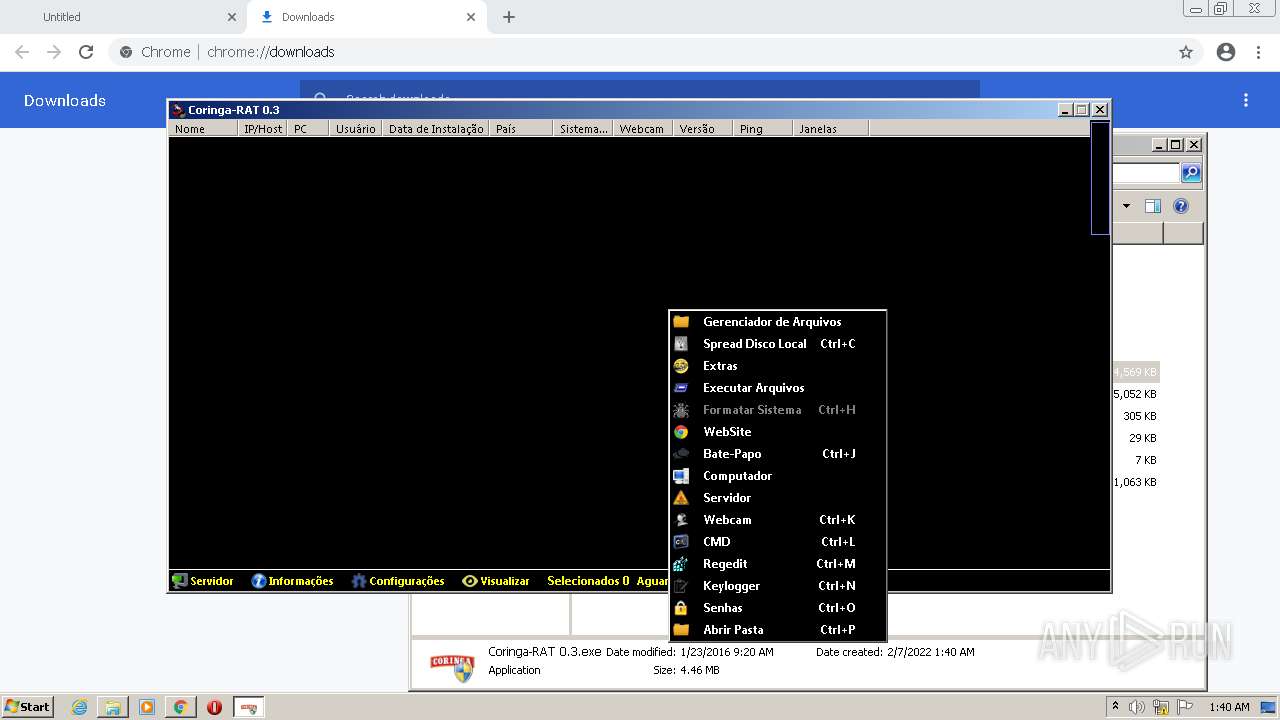Click the Coringa-RAT taskbar icon
Viewport: 1280px width, 720px height.
(x=249, y=707)
